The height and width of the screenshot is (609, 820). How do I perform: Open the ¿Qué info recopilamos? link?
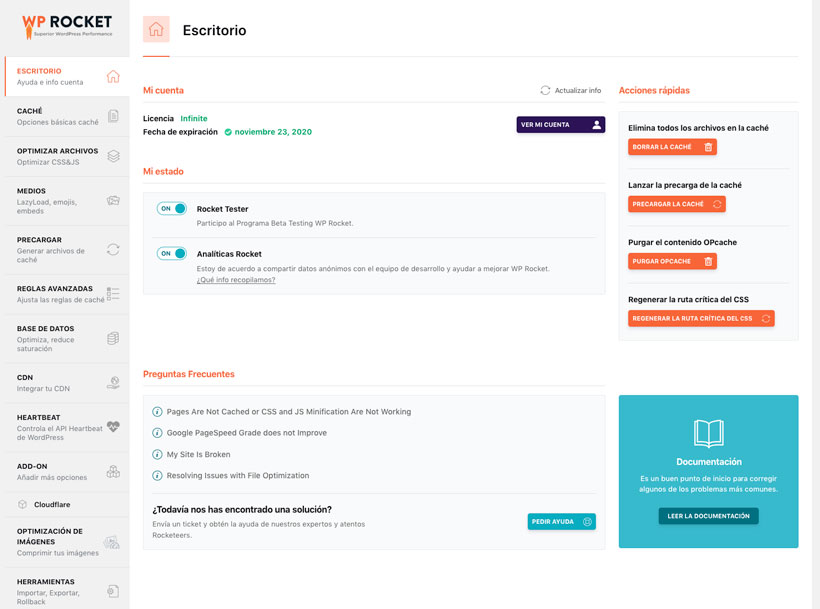pyautogui.click(x=236, y=280)
